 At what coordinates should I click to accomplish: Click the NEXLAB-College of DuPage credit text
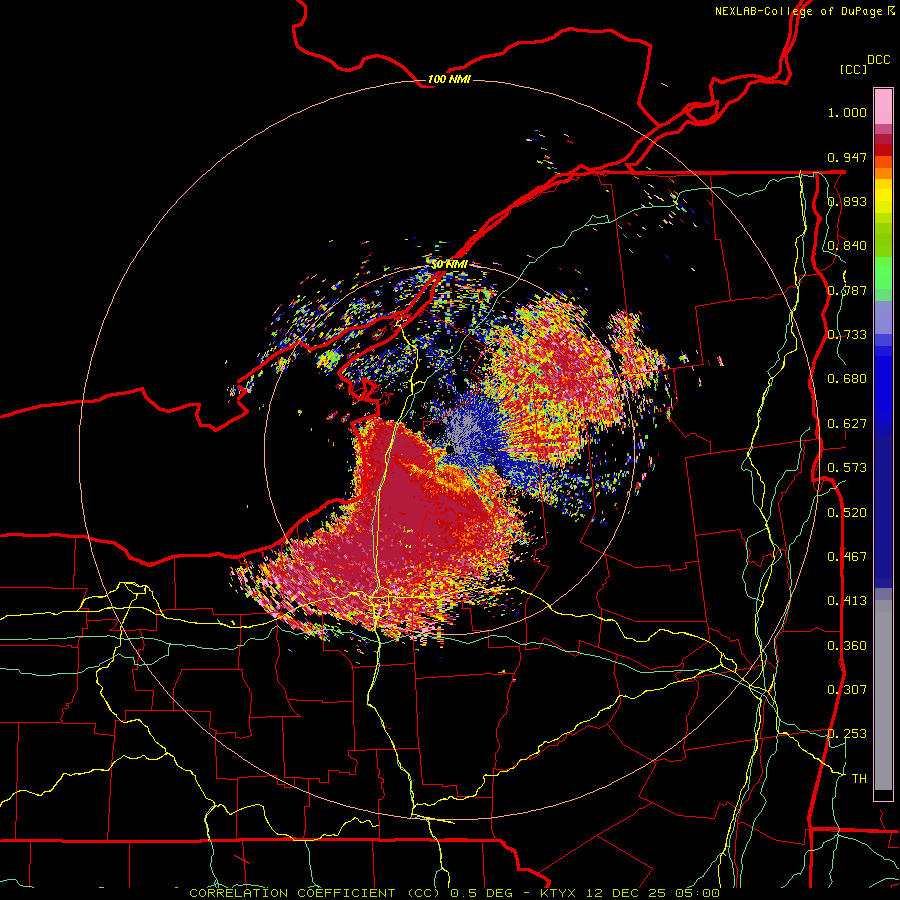pyautogui.click(x=804, y=11)
